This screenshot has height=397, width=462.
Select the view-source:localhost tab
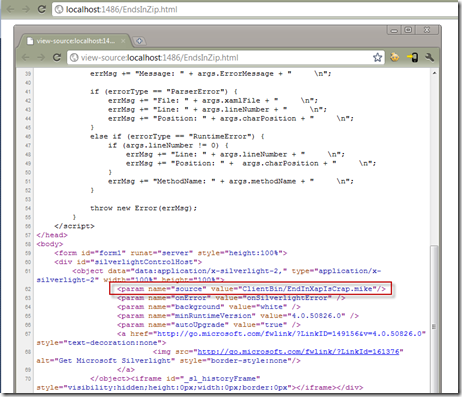pyautogui.click(x=75, y=41)
